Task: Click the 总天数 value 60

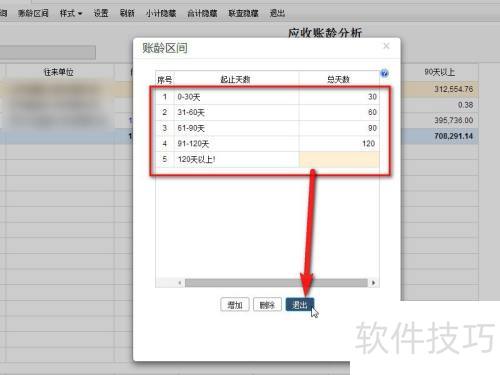Action: click(x=372, y=112)
